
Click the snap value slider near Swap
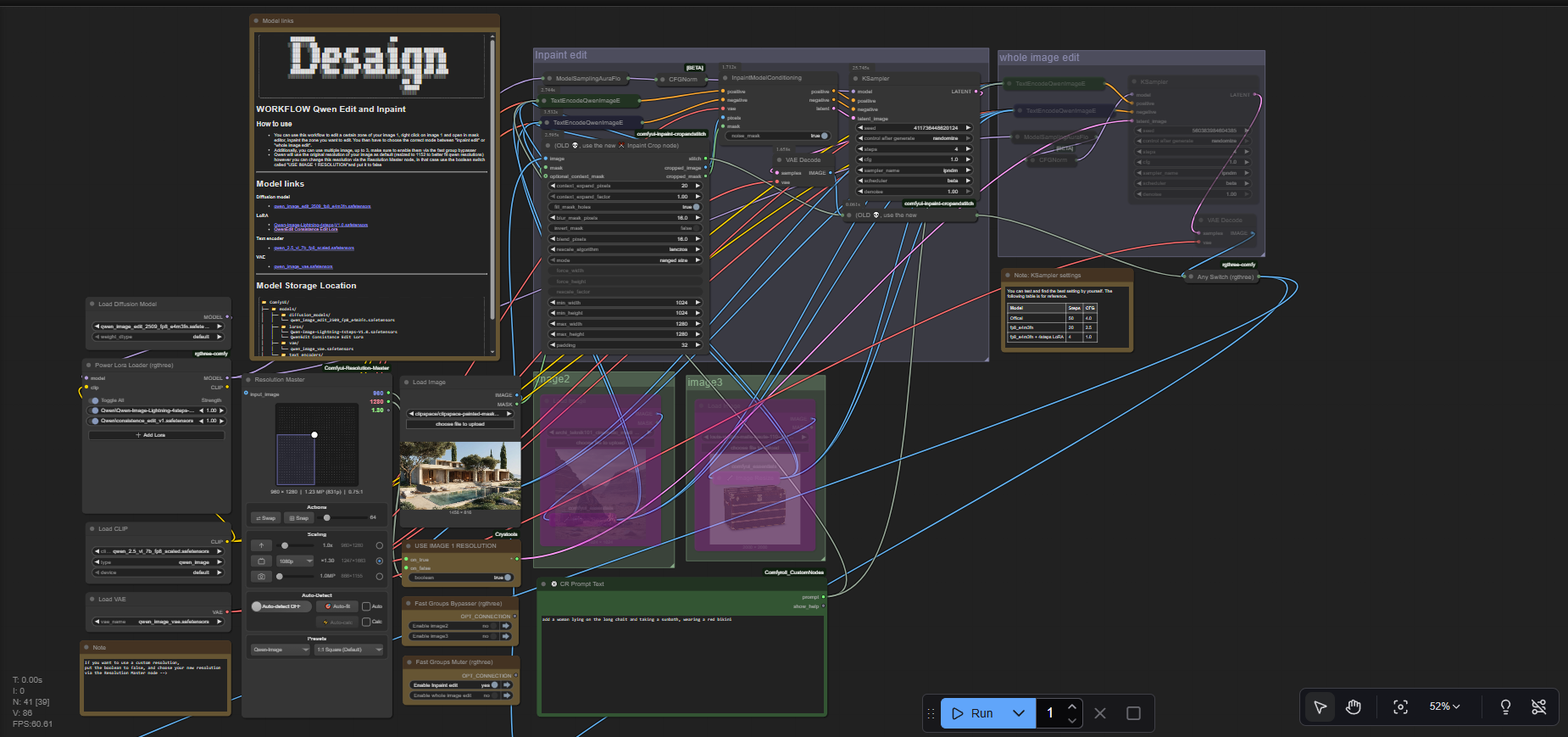[x=327, y=517]
